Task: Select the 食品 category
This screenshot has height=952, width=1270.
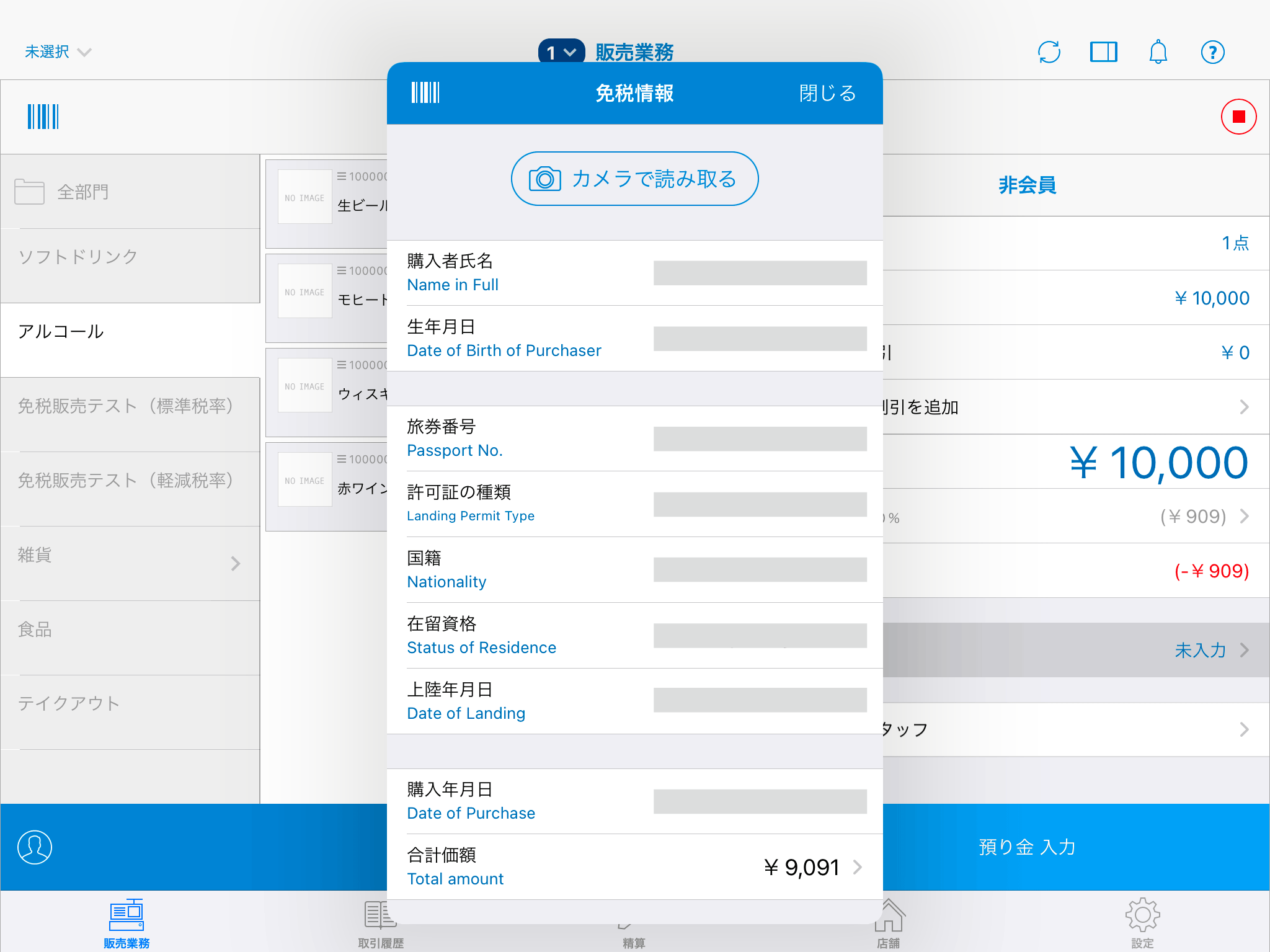Action: click(130, 638)
